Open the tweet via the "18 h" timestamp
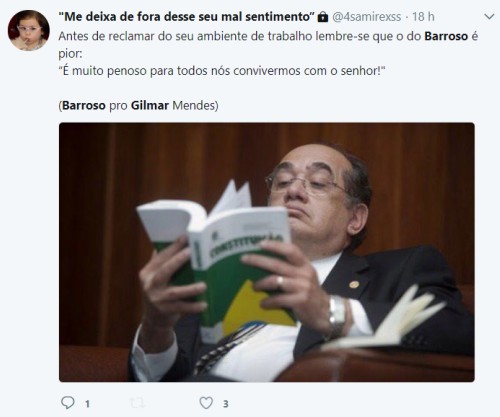The image size is (500, 417). (x=423, y=17)
